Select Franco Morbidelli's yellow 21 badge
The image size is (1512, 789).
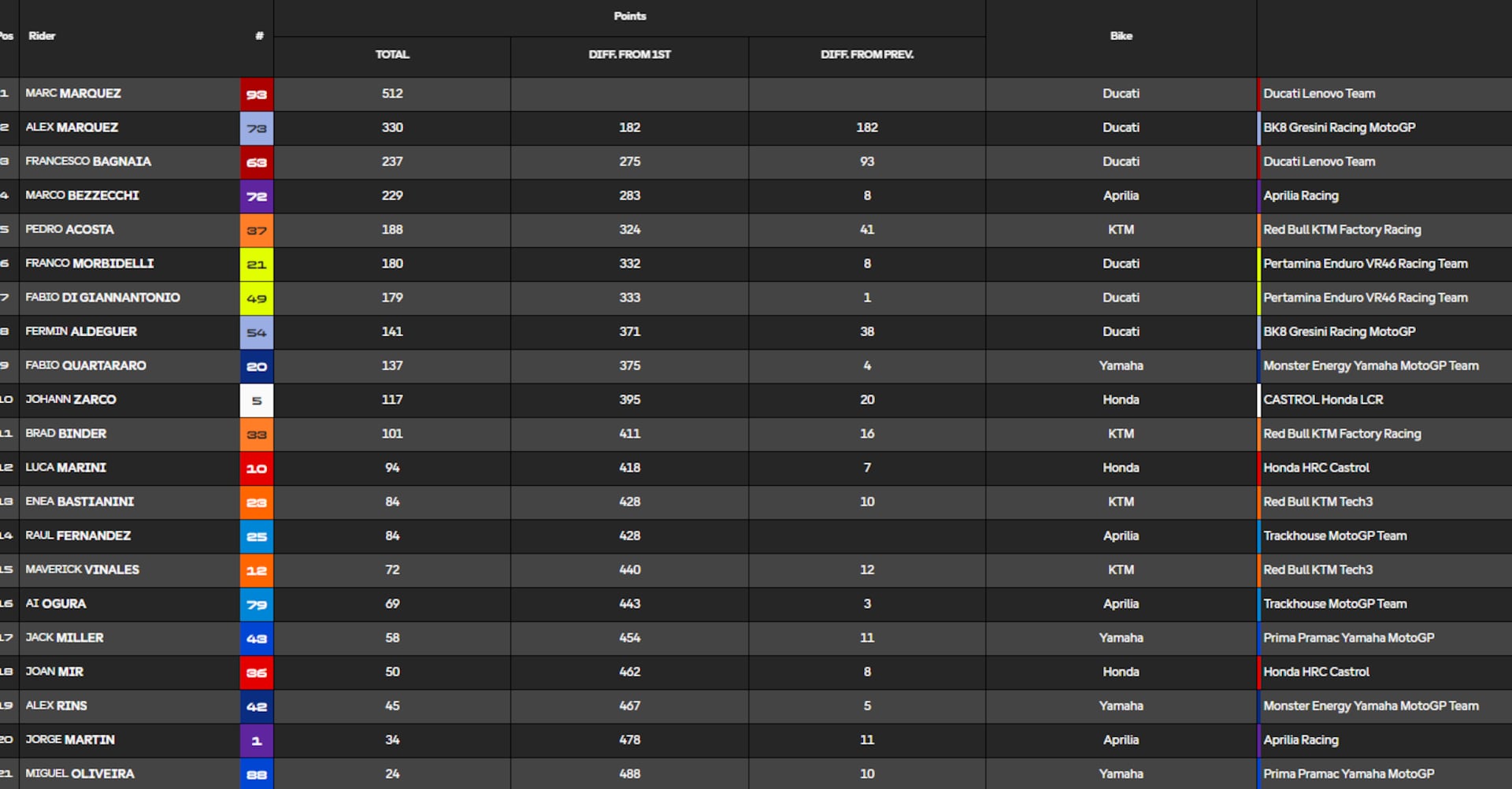pyautogui.click(x=257, y=265)
